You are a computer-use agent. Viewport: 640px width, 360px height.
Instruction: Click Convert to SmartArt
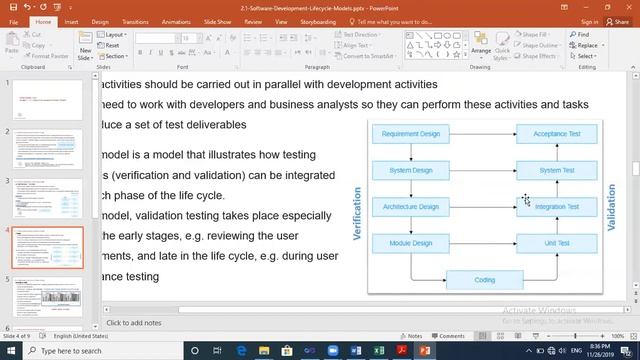click(365, 56)
